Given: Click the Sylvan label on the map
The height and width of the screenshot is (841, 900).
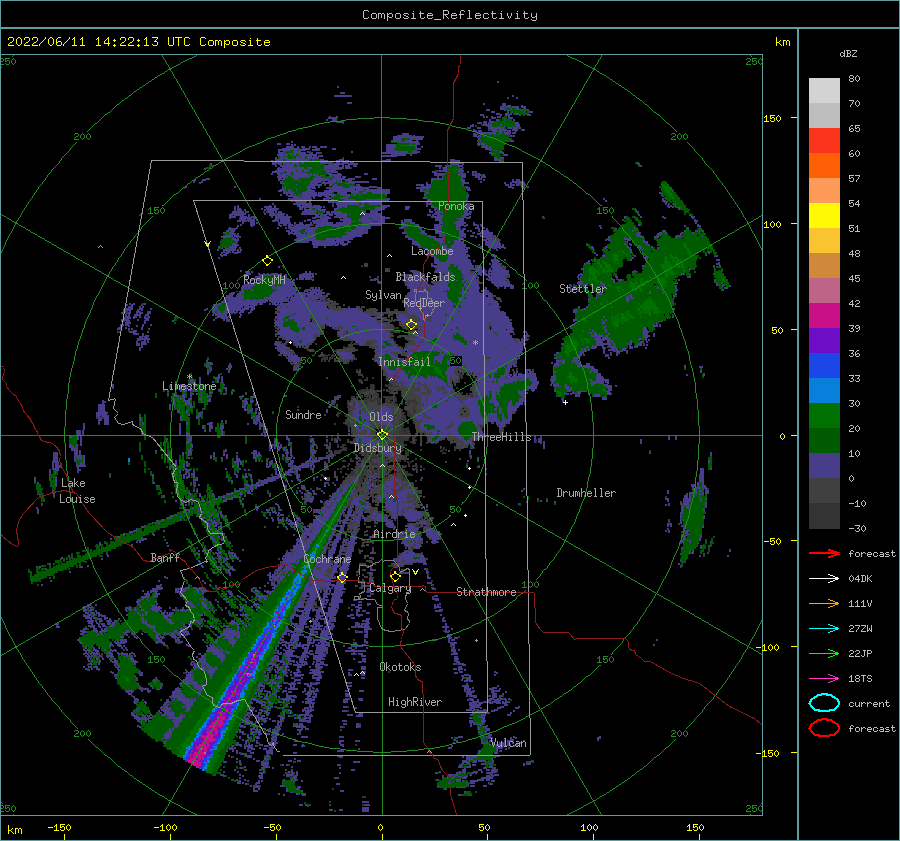Looking at the screenshot, I should click(383, 295).
